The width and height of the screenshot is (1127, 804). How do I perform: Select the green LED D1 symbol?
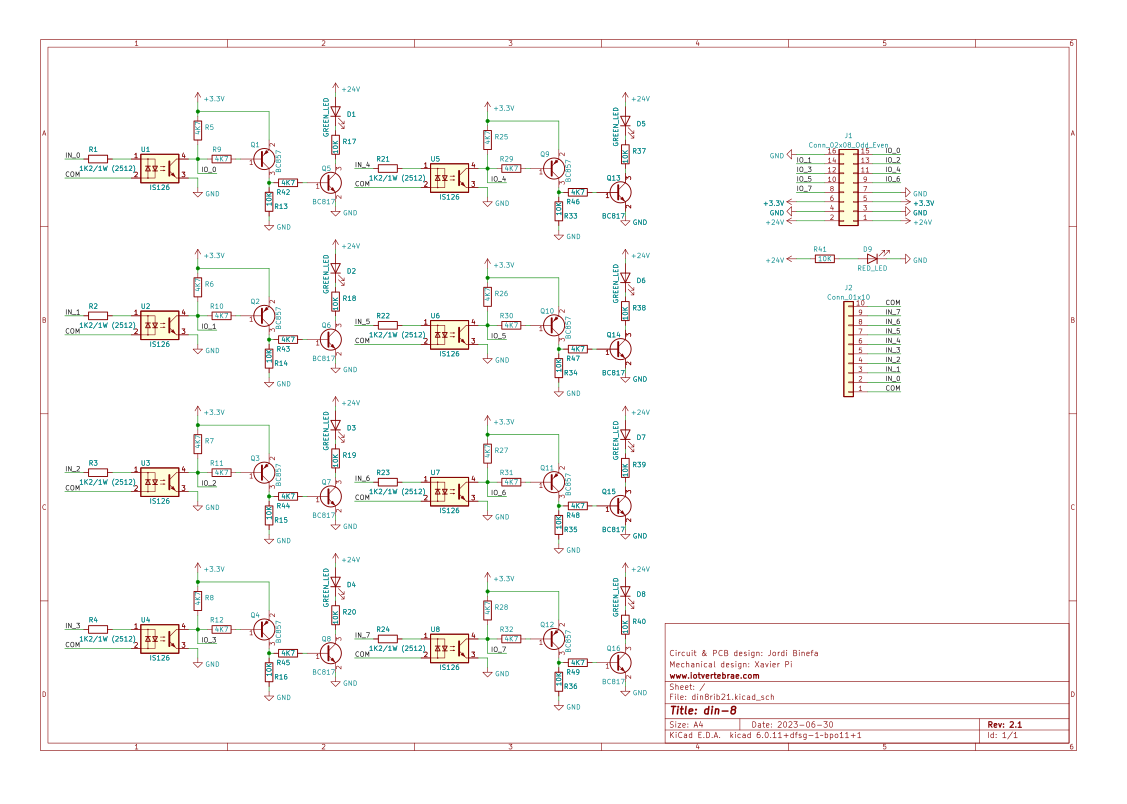[x=335, y=113]
